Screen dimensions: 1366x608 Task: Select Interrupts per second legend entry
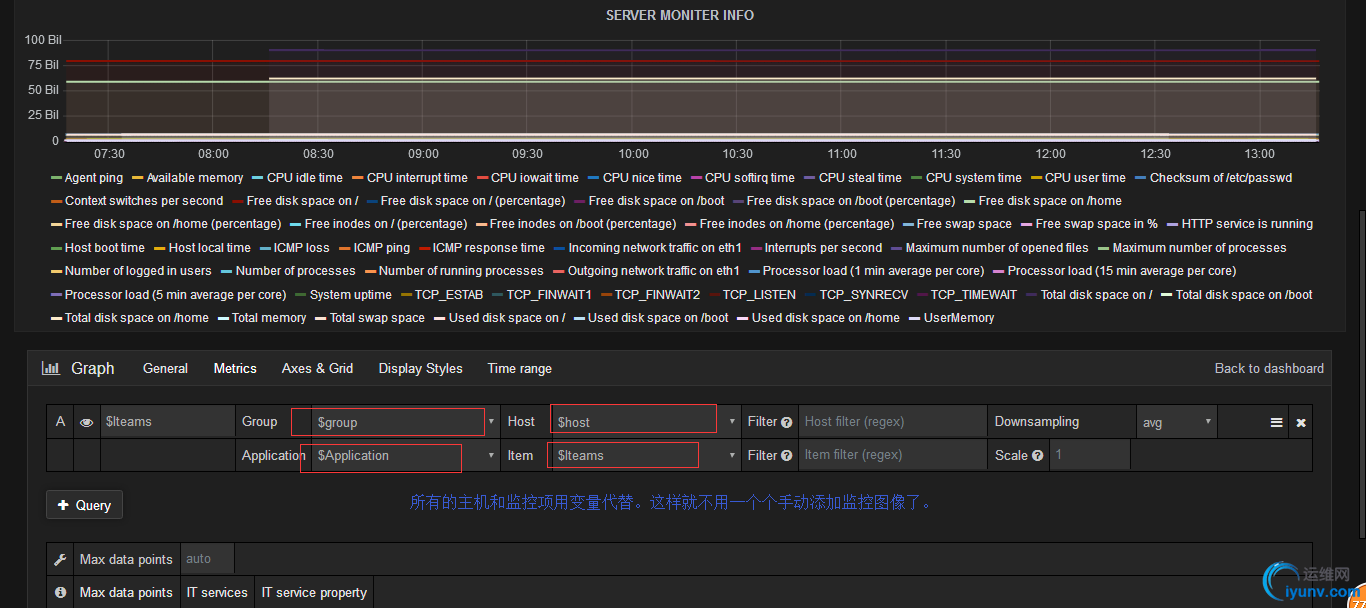pyautogui.click(x=823, y=248)
